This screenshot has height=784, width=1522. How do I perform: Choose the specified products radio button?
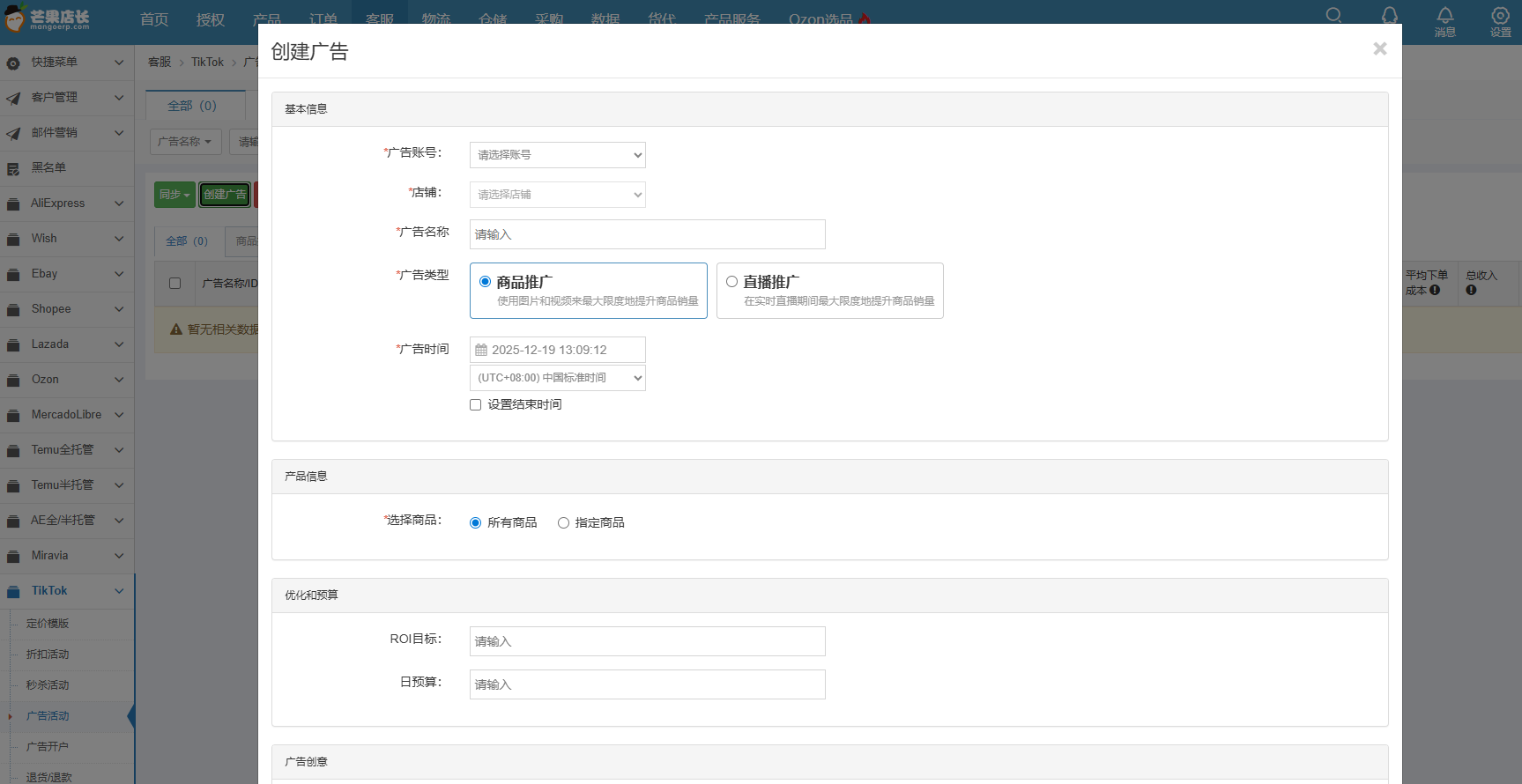[x=563, y=523]
